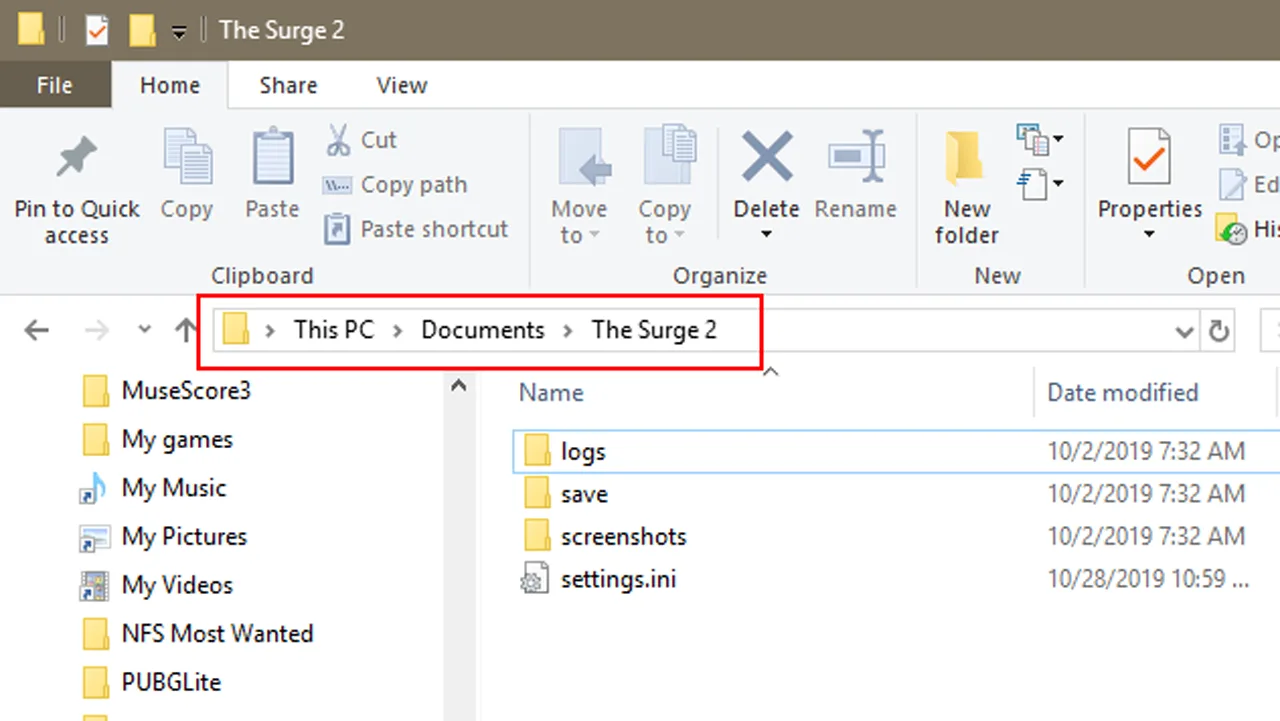1280x721 pixels.
Task: Click the Copy clipboard button
Action: coord(187,175)
